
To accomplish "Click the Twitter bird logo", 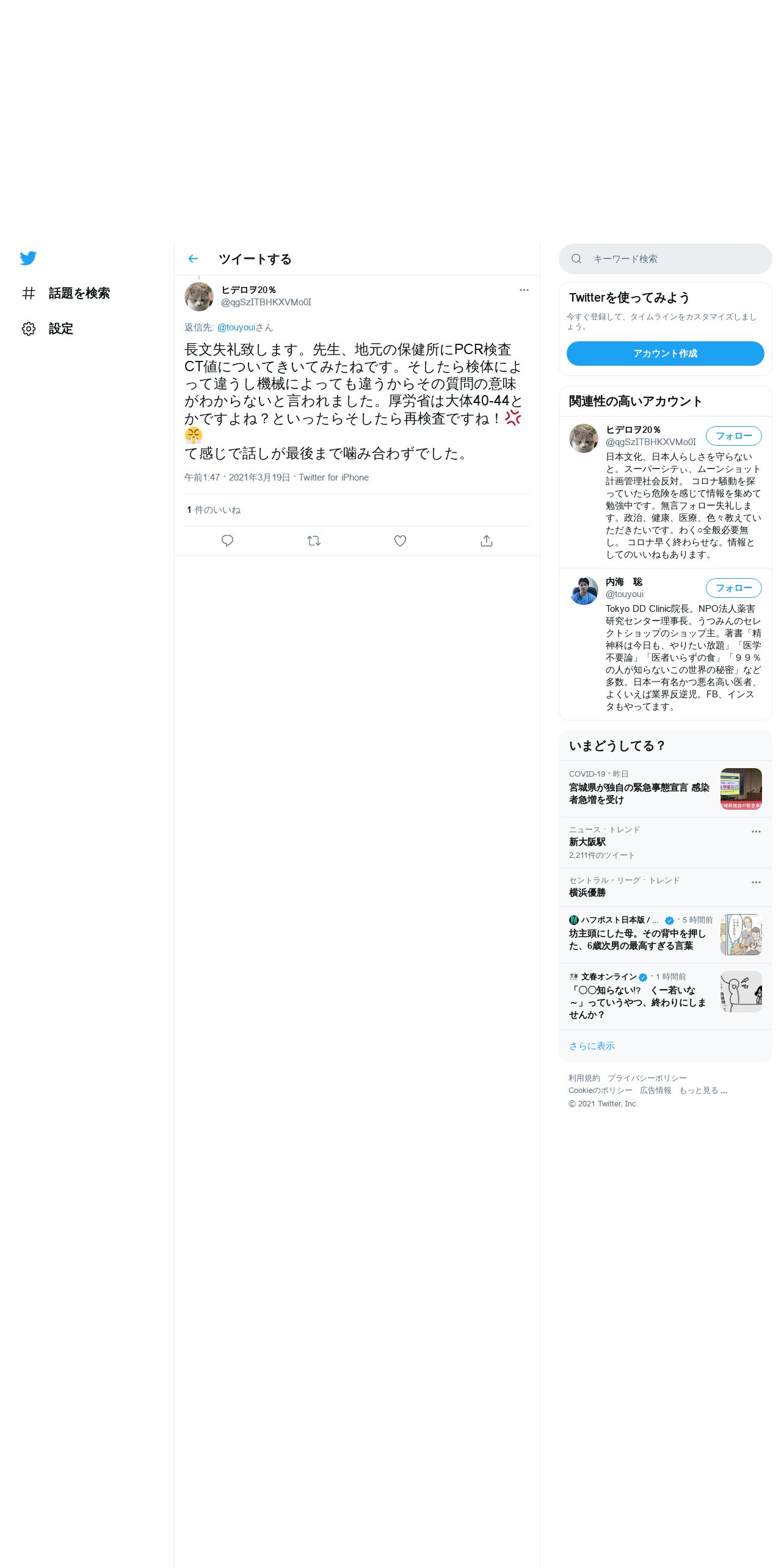I will [x=28, y=258].
